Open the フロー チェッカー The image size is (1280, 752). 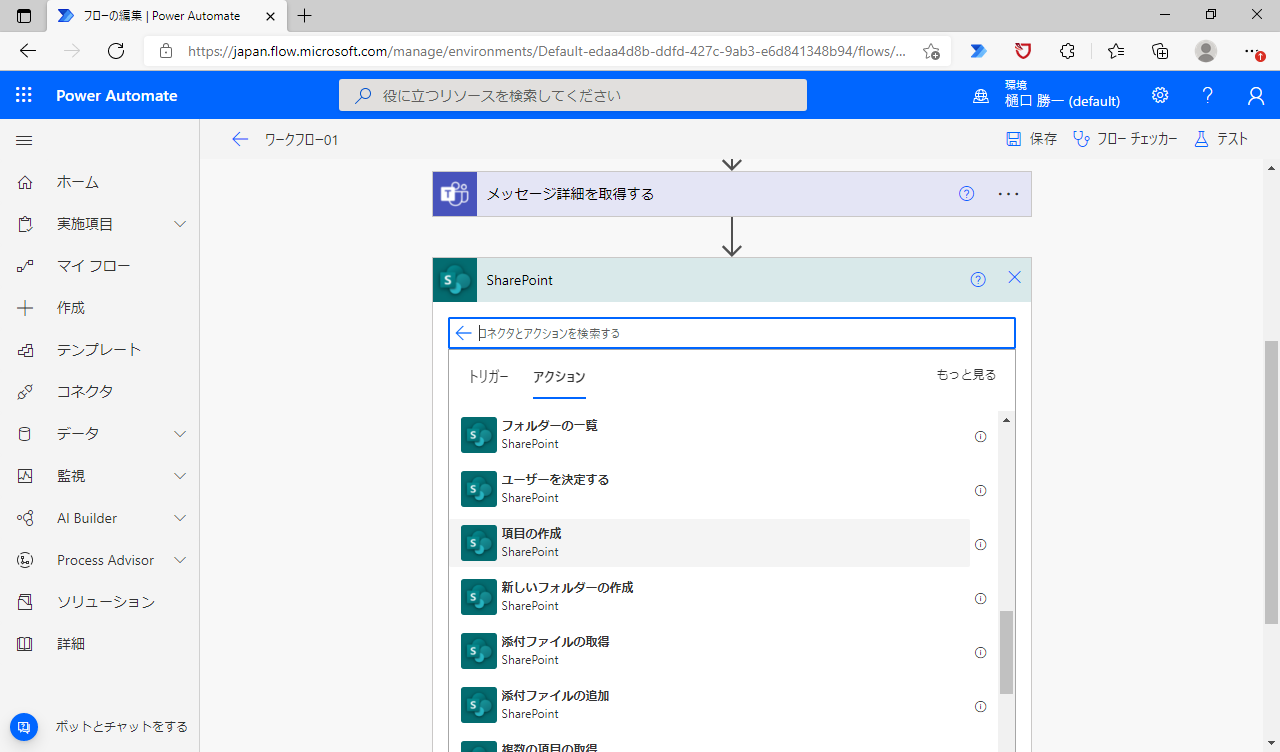pos(1125,139)
